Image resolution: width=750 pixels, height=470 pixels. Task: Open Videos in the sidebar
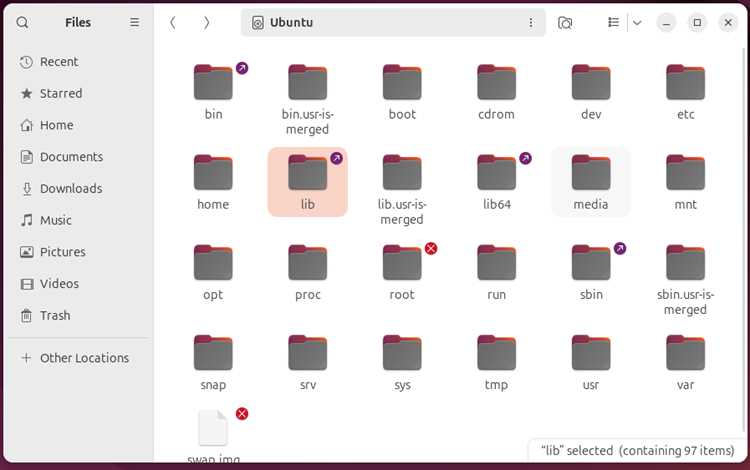pos(79,284)
